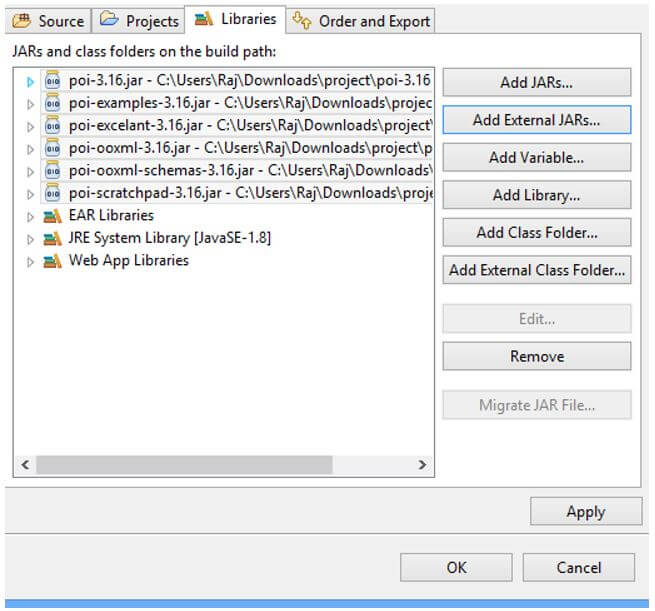Click the Order and Export tab icon
Screen dimensions: 655x611
[302, 20]
